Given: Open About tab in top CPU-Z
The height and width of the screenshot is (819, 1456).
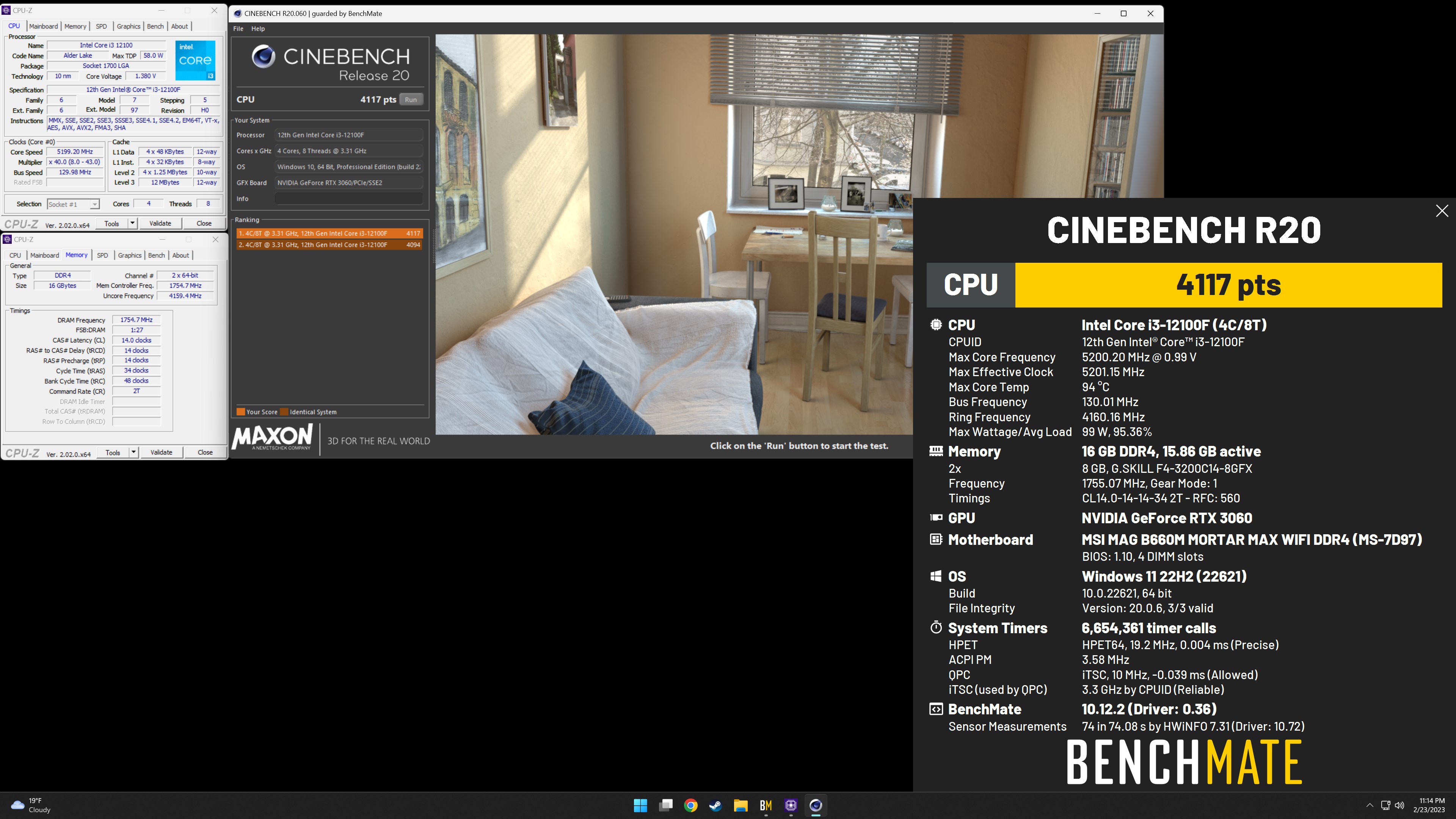Looking at the screenshot, I should (x=180, y=26).
